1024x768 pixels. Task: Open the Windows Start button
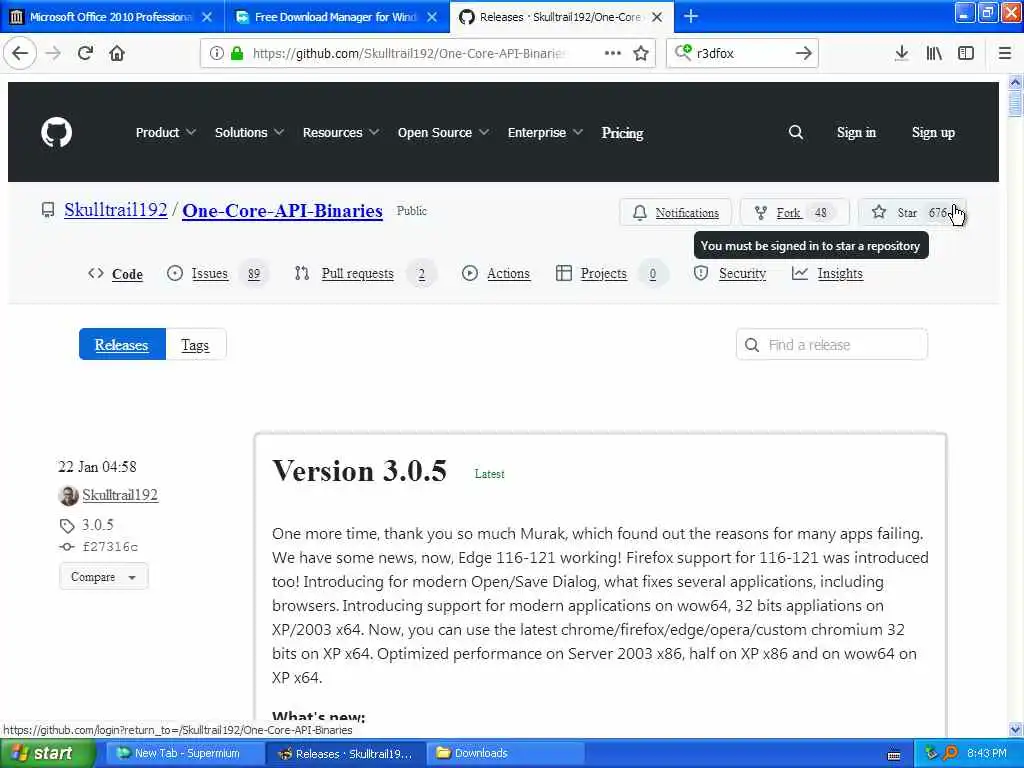[x=47, y=754]
